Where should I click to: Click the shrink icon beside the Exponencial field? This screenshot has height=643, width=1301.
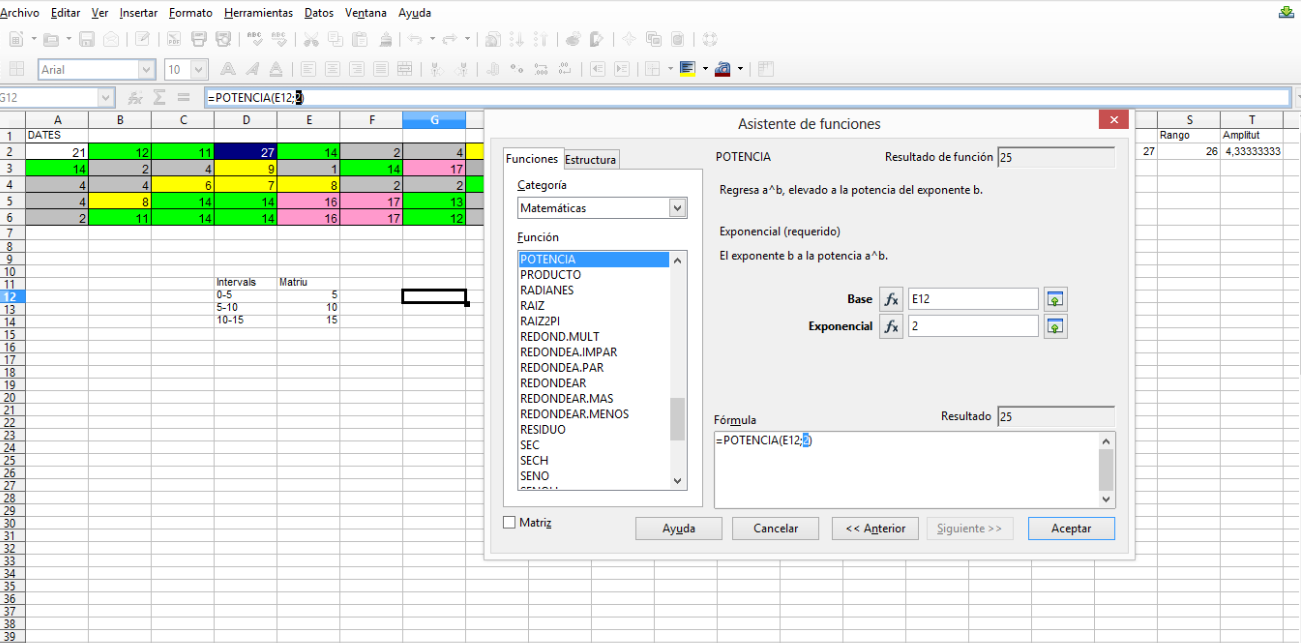(1055, 327)
